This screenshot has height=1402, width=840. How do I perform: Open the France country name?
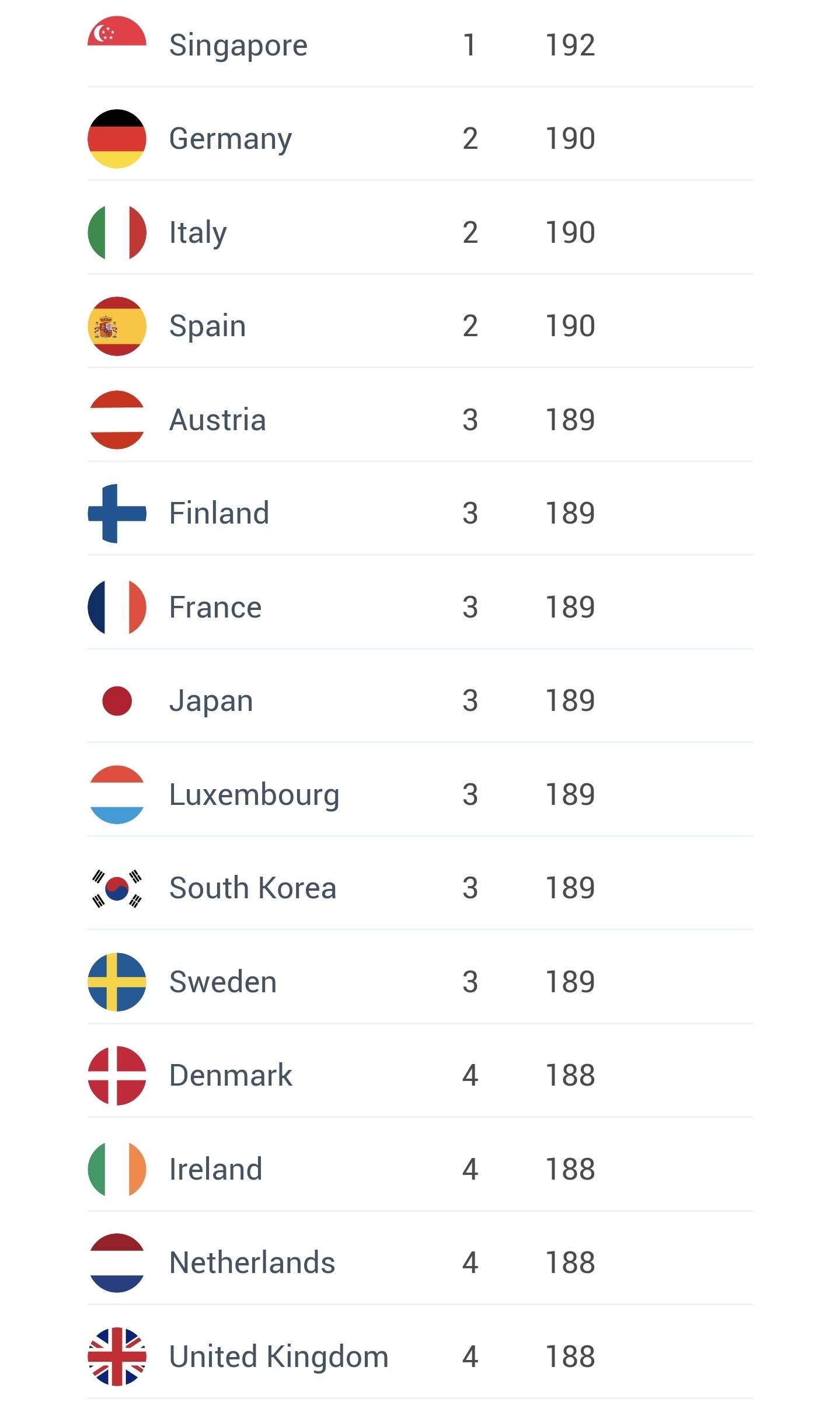click(x=215, y=607)
